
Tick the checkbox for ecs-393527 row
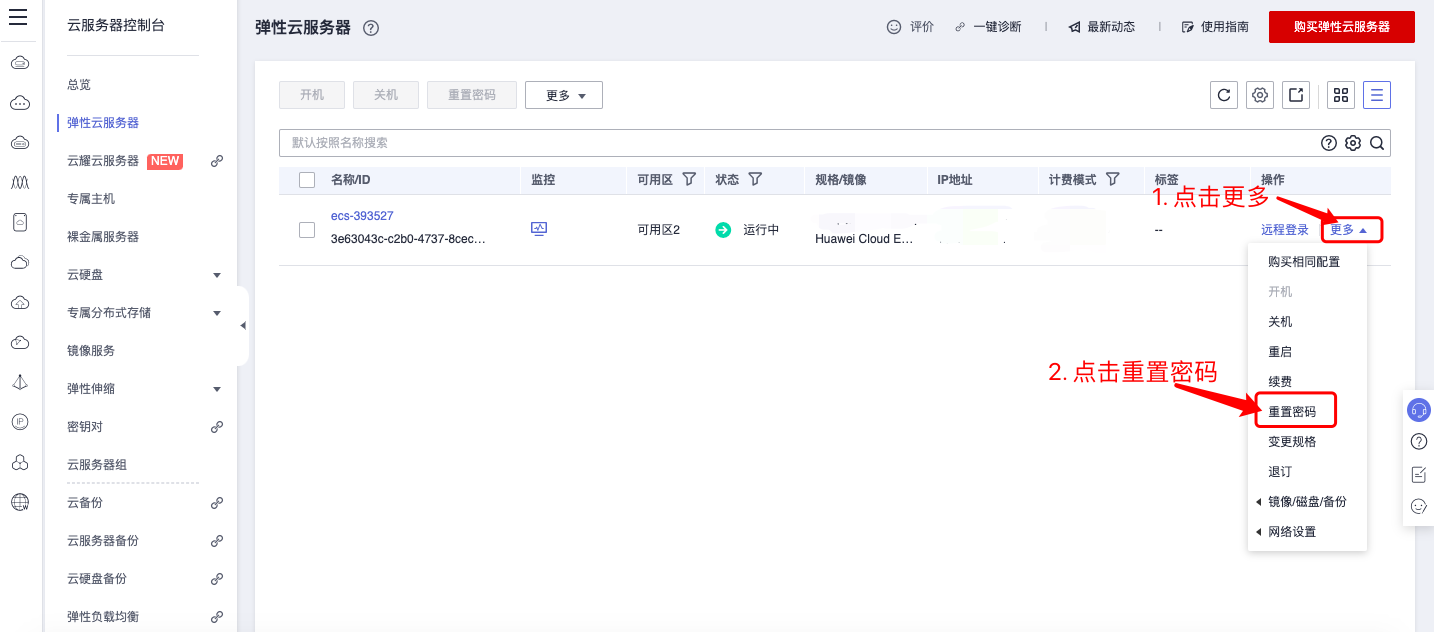point(307,230)
